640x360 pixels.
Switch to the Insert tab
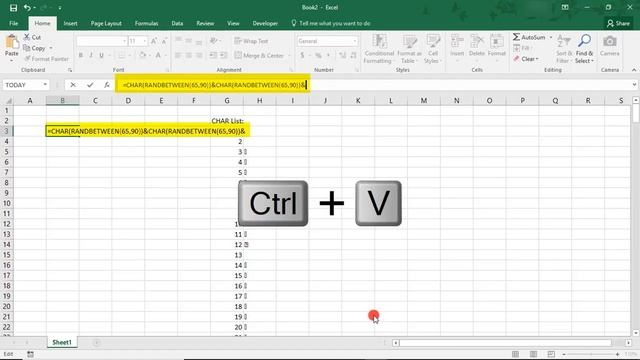click(x=70, y=23)
